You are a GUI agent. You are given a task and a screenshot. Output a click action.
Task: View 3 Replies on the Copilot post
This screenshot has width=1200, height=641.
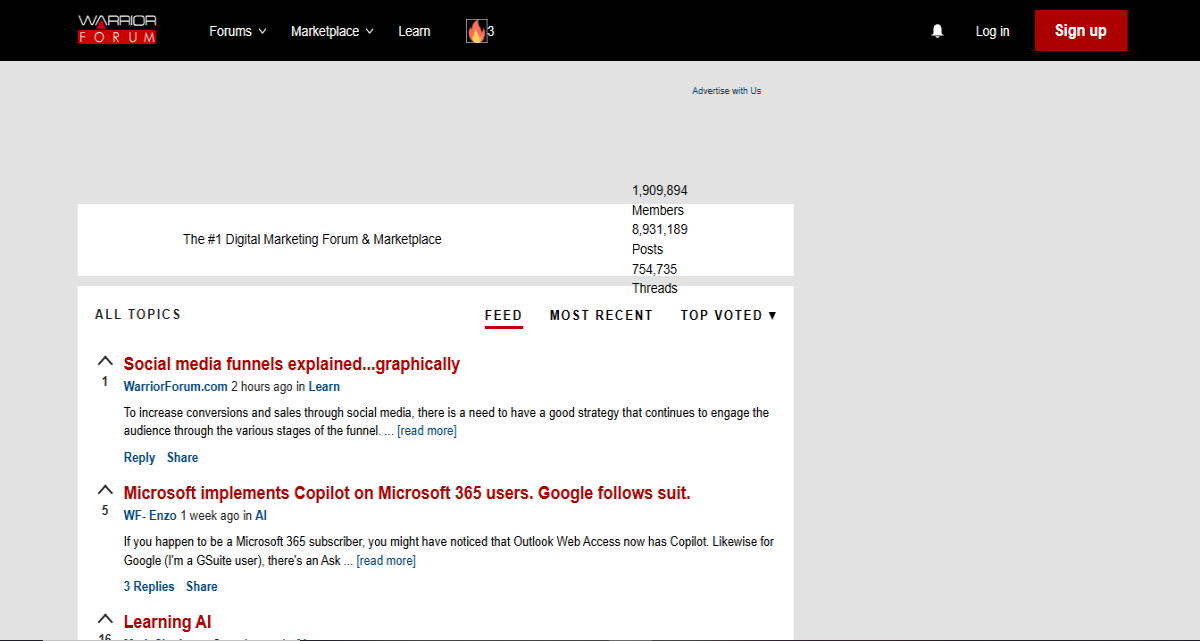(149, 587)
